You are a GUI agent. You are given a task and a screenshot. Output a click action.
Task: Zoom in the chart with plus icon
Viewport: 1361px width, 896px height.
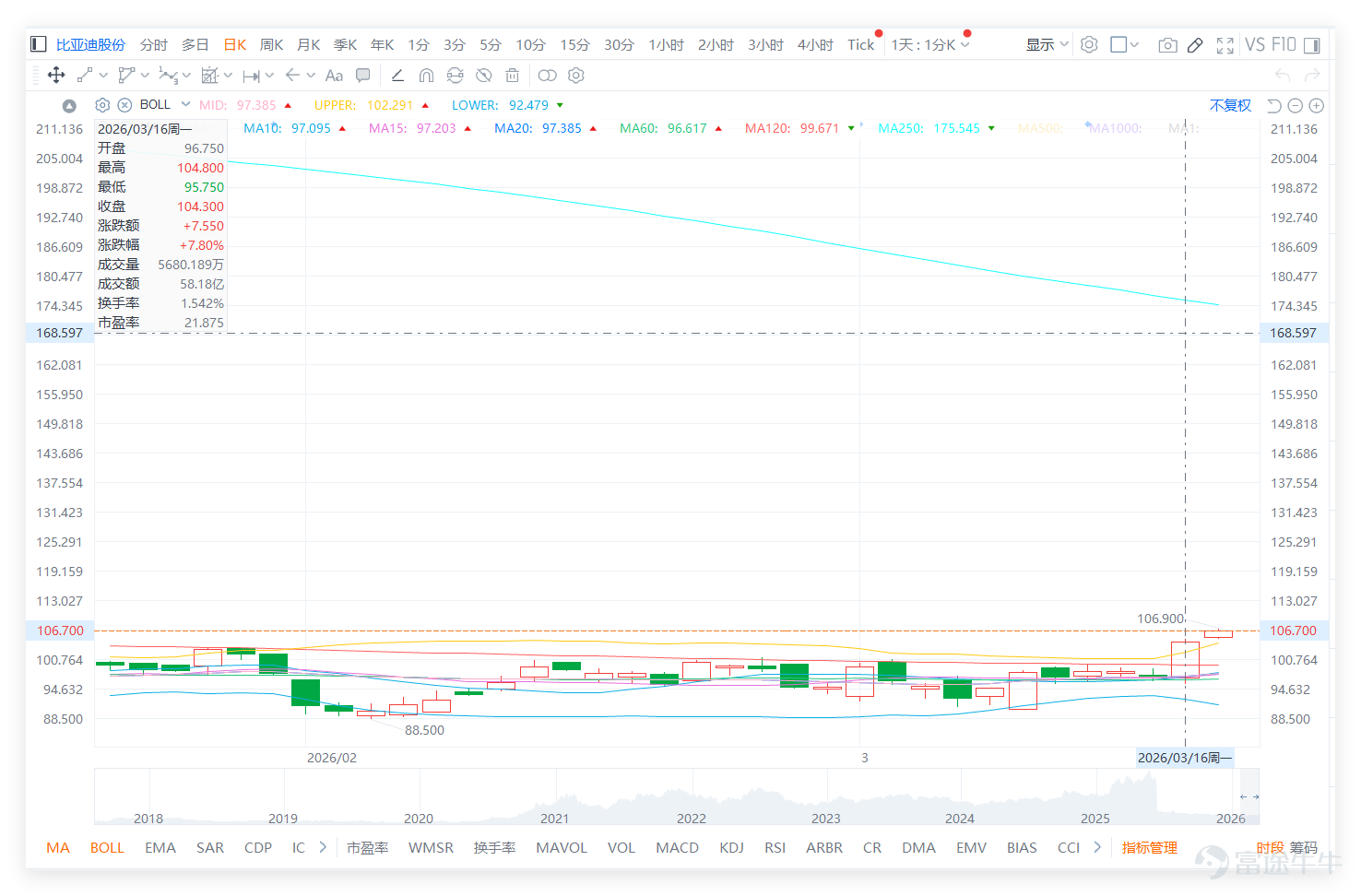pos(1317,106)
